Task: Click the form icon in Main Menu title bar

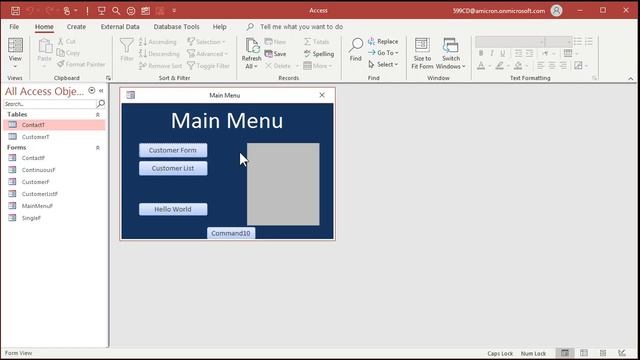Action: point(131,95)
